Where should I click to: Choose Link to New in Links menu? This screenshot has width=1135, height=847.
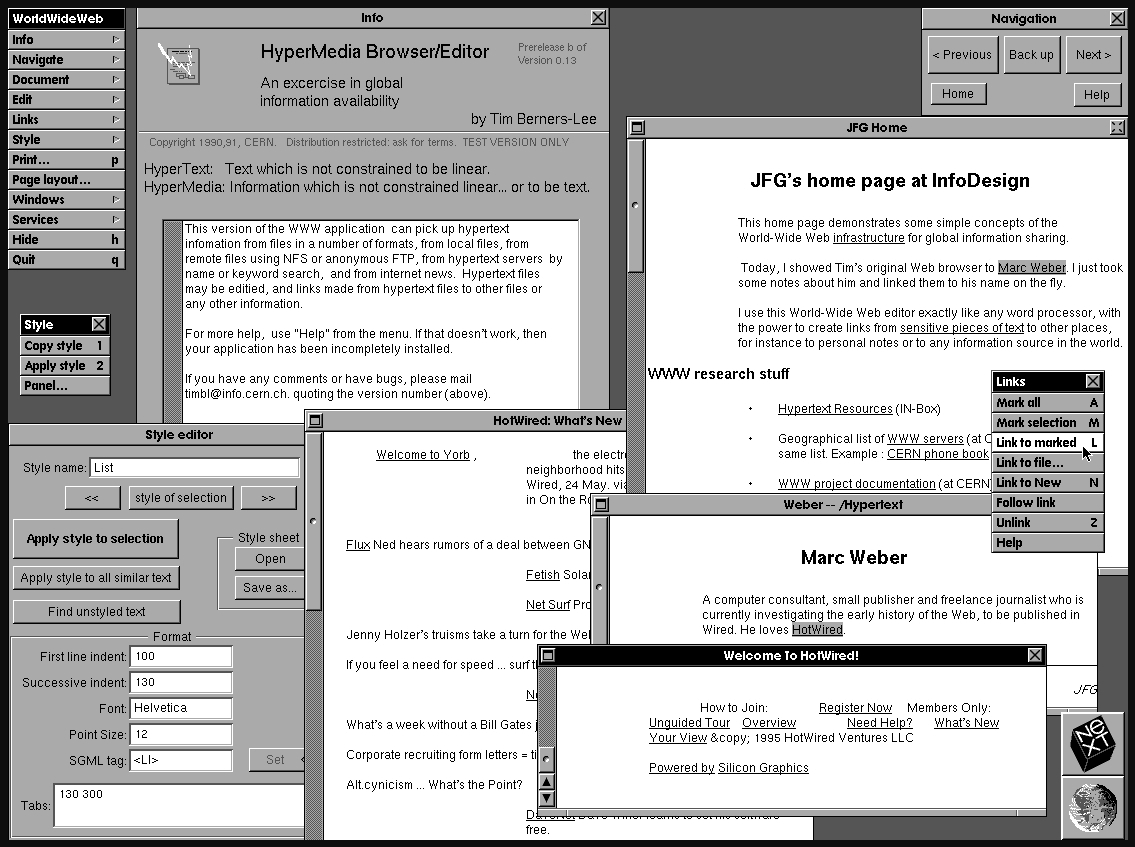[x=1047, y=483]
